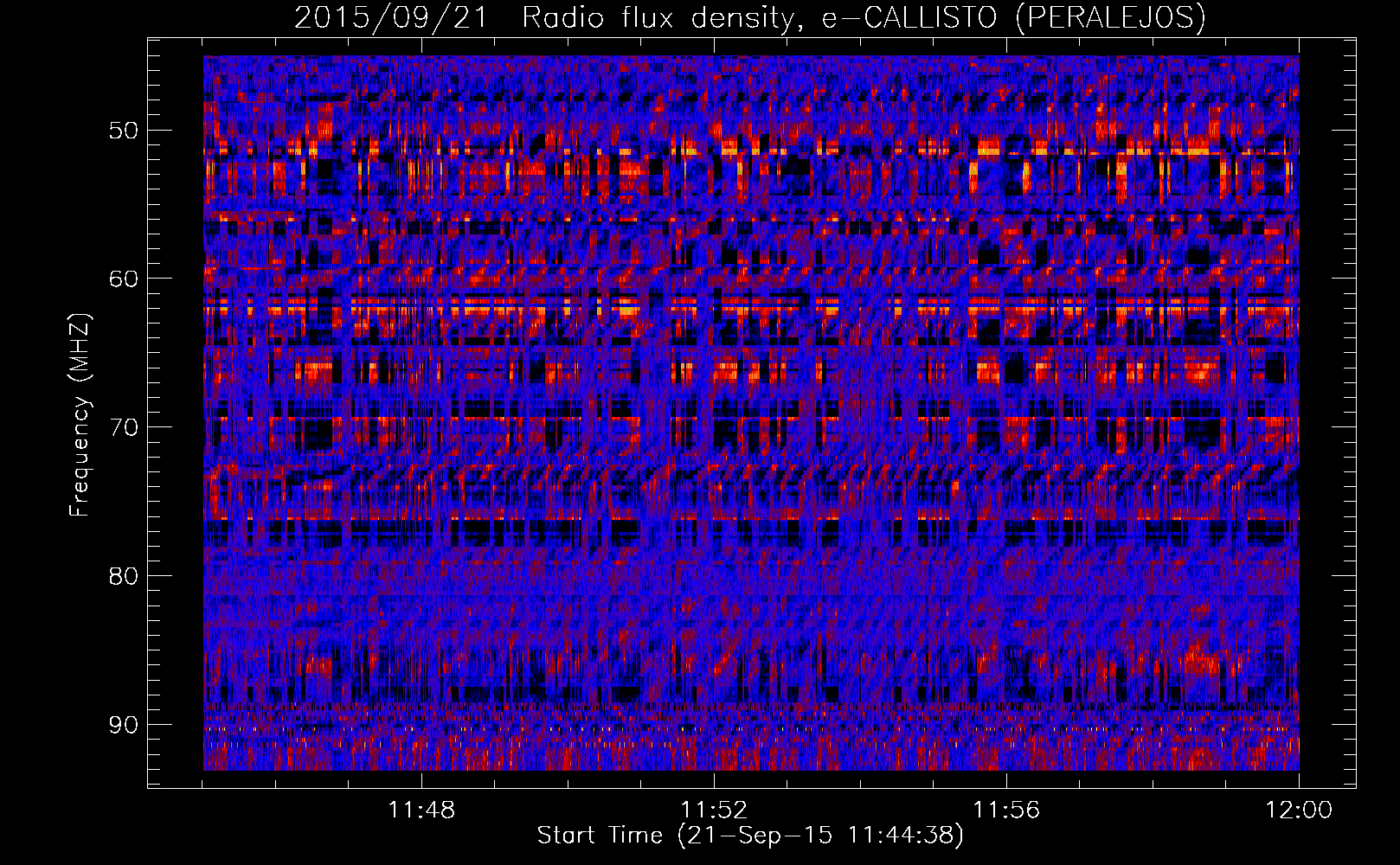The image size is (1400, 865).
Task: Click the 80 frequency tick label
Action: click(x=123, y=576)
